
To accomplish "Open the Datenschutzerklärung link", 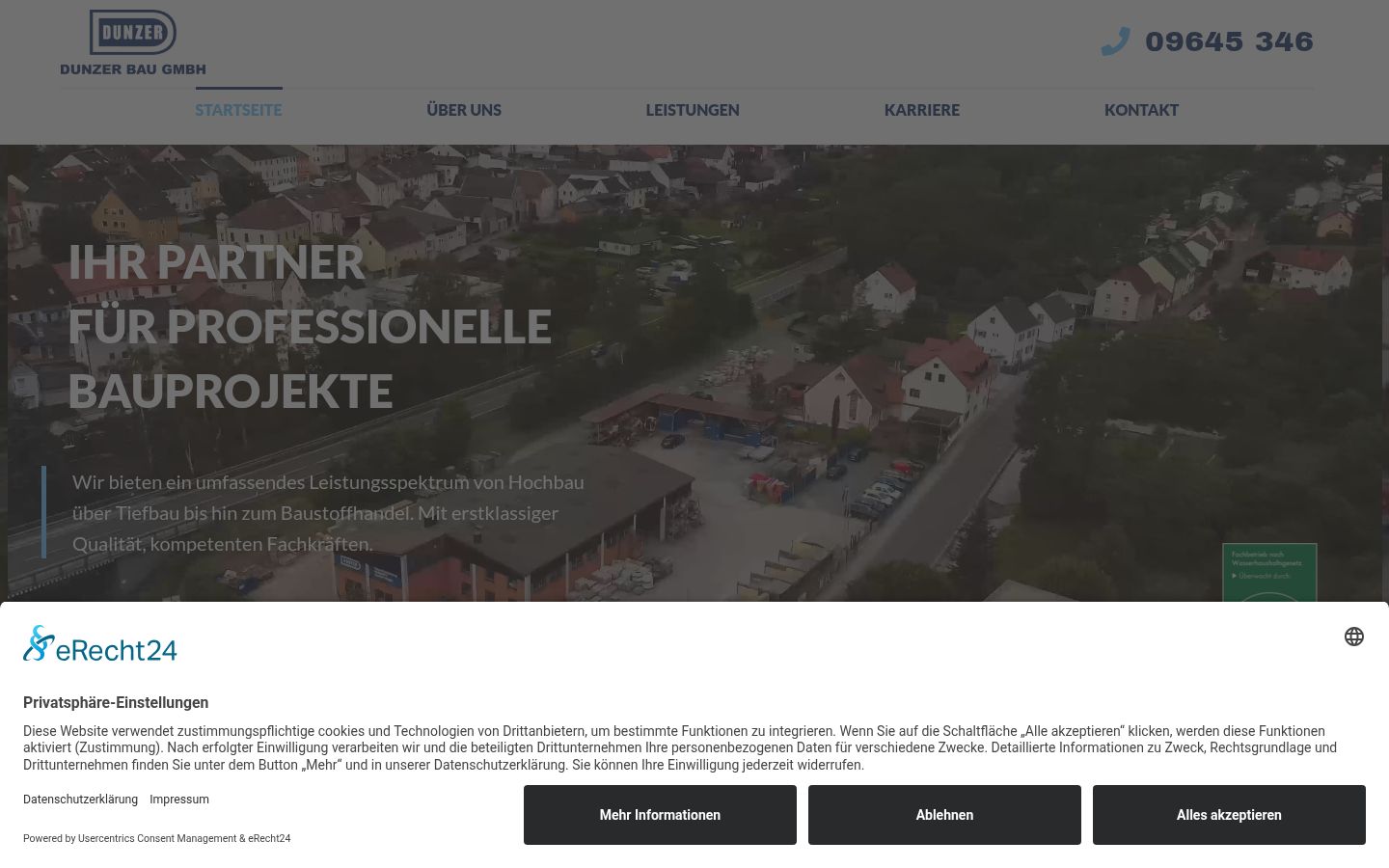I will (x=80, y=800).
